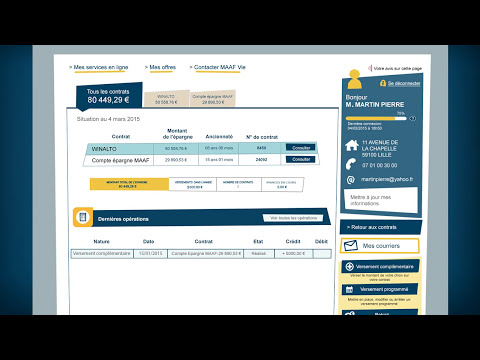Click the + 5000,00 € credit cell

click(293, 254)
